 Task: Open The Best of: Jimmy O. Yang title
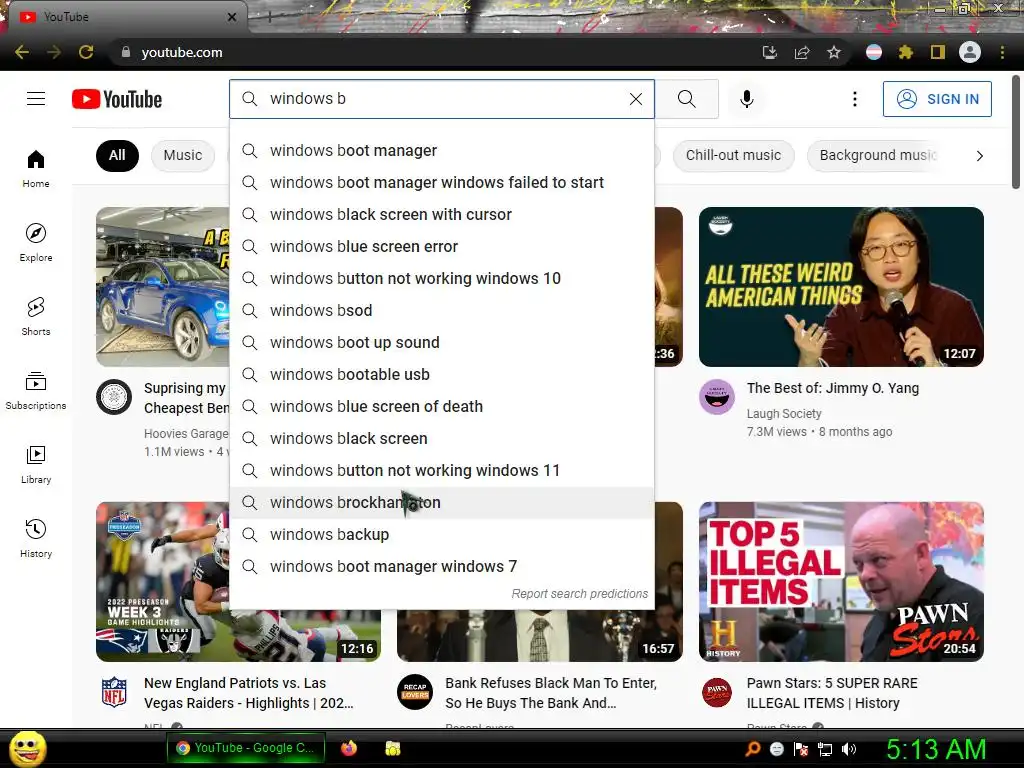pyautogui.click(x=833, y=388)
